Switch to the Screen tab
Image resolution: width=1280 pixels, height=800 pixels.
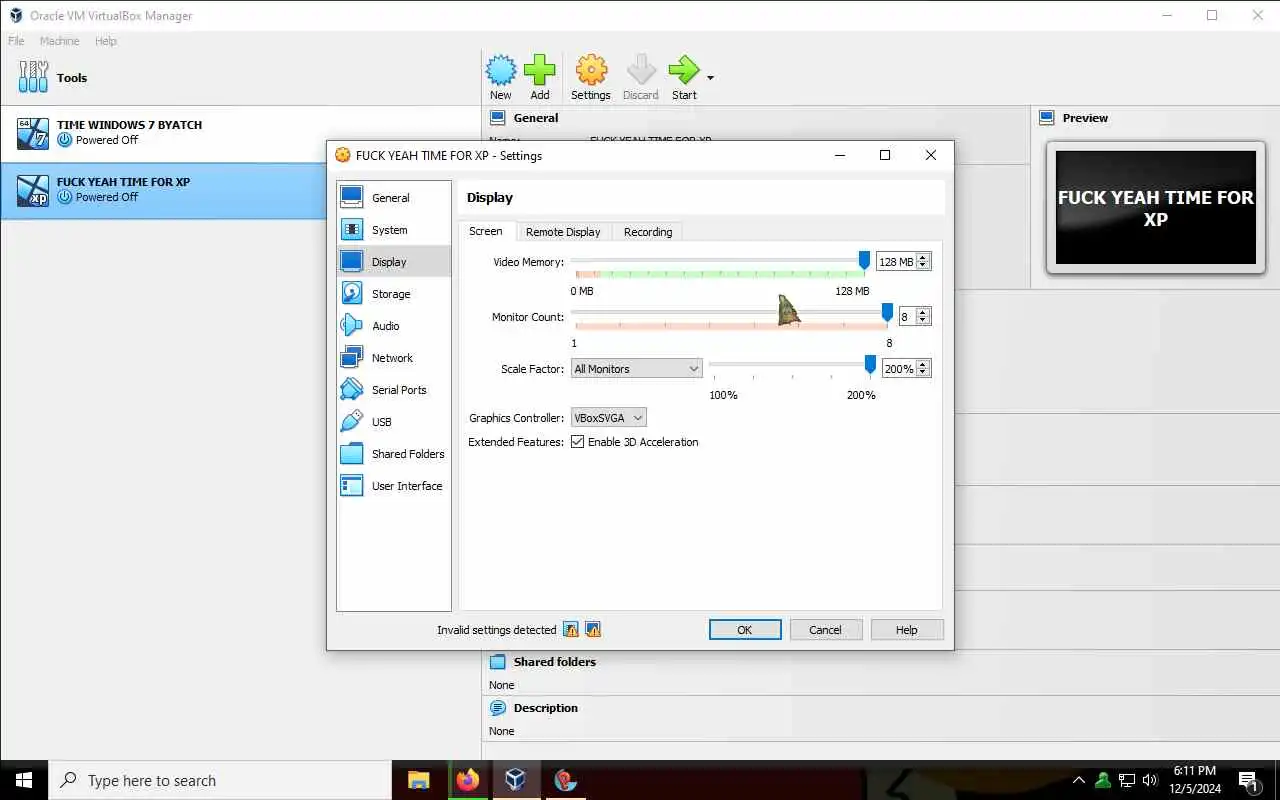486,231
